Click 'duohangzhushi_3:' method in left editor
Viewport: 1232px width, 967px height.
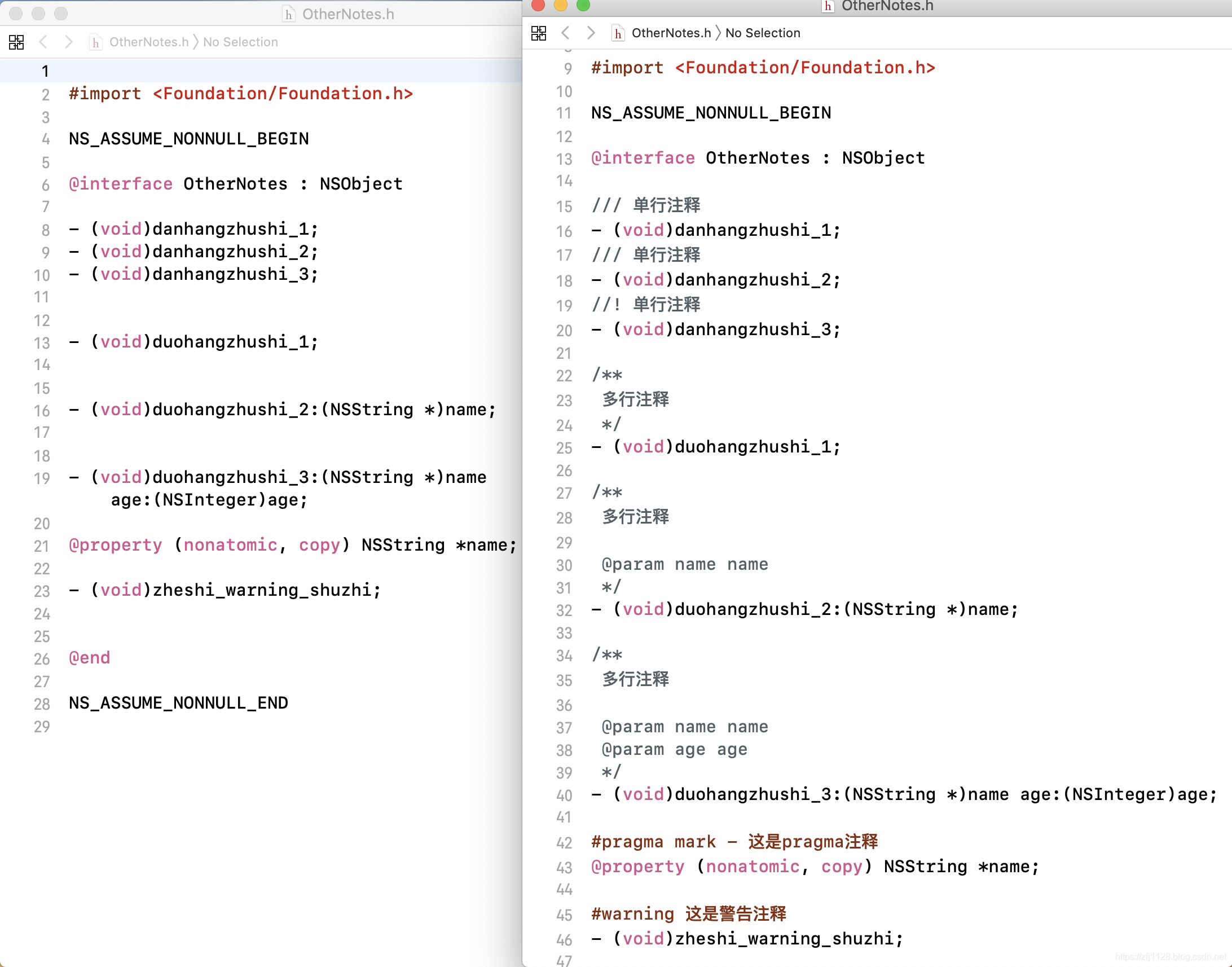tap(278, 477)
